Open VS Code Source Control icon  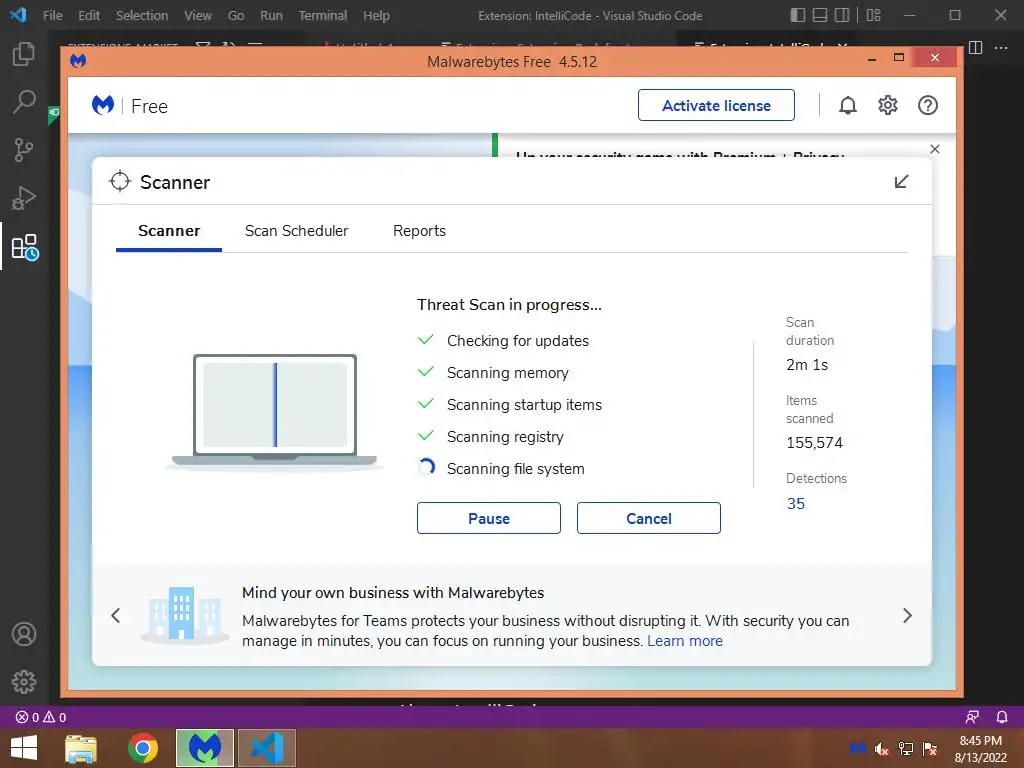24,150
